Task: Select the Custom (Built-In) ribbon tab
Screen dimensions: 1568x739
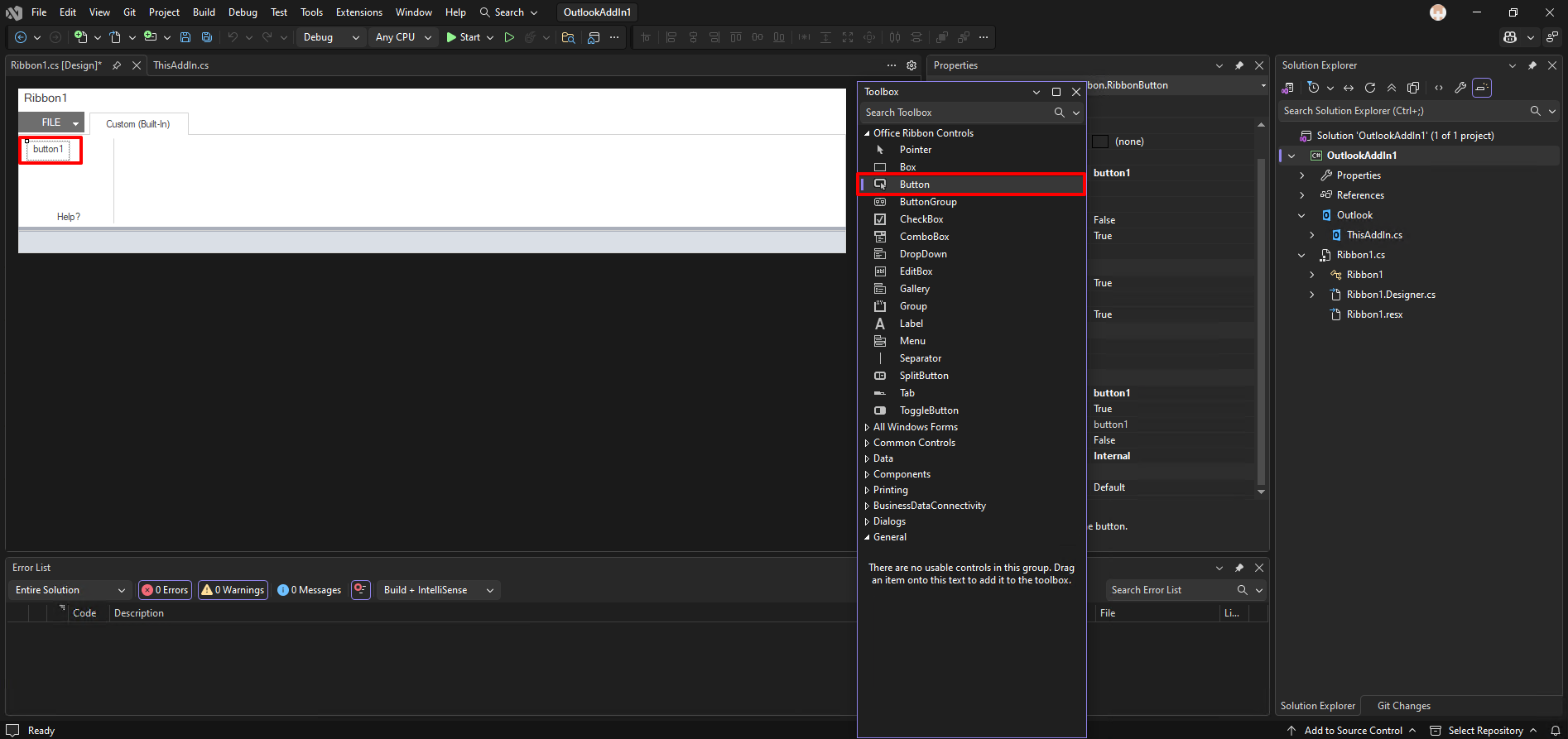Action: [138, 124]
